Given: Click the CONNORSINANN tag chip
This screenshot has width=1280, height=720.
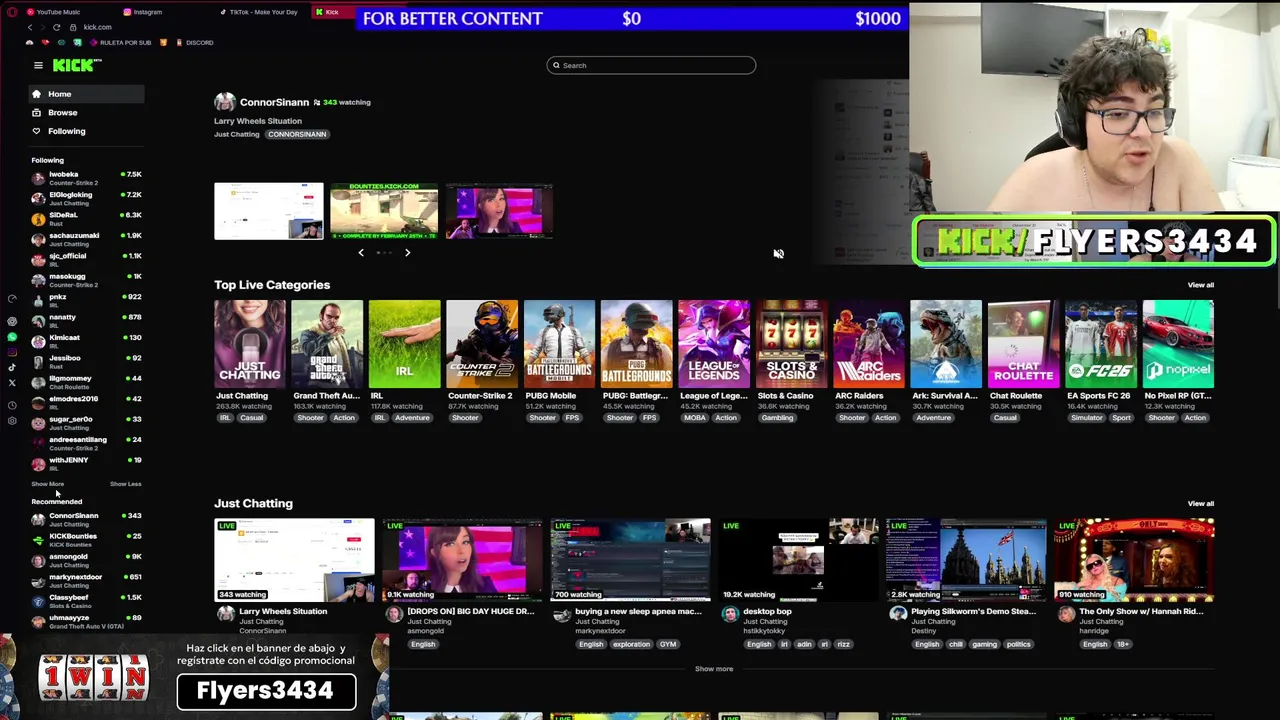Looking at the screenshot, I should 297,134.
